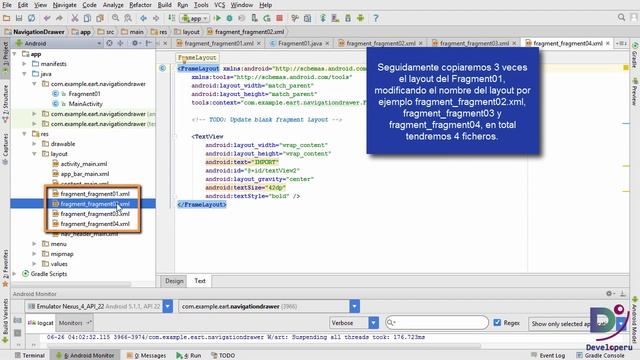Collapse the app tree node

pyautogui.click(x=15, y=54)
